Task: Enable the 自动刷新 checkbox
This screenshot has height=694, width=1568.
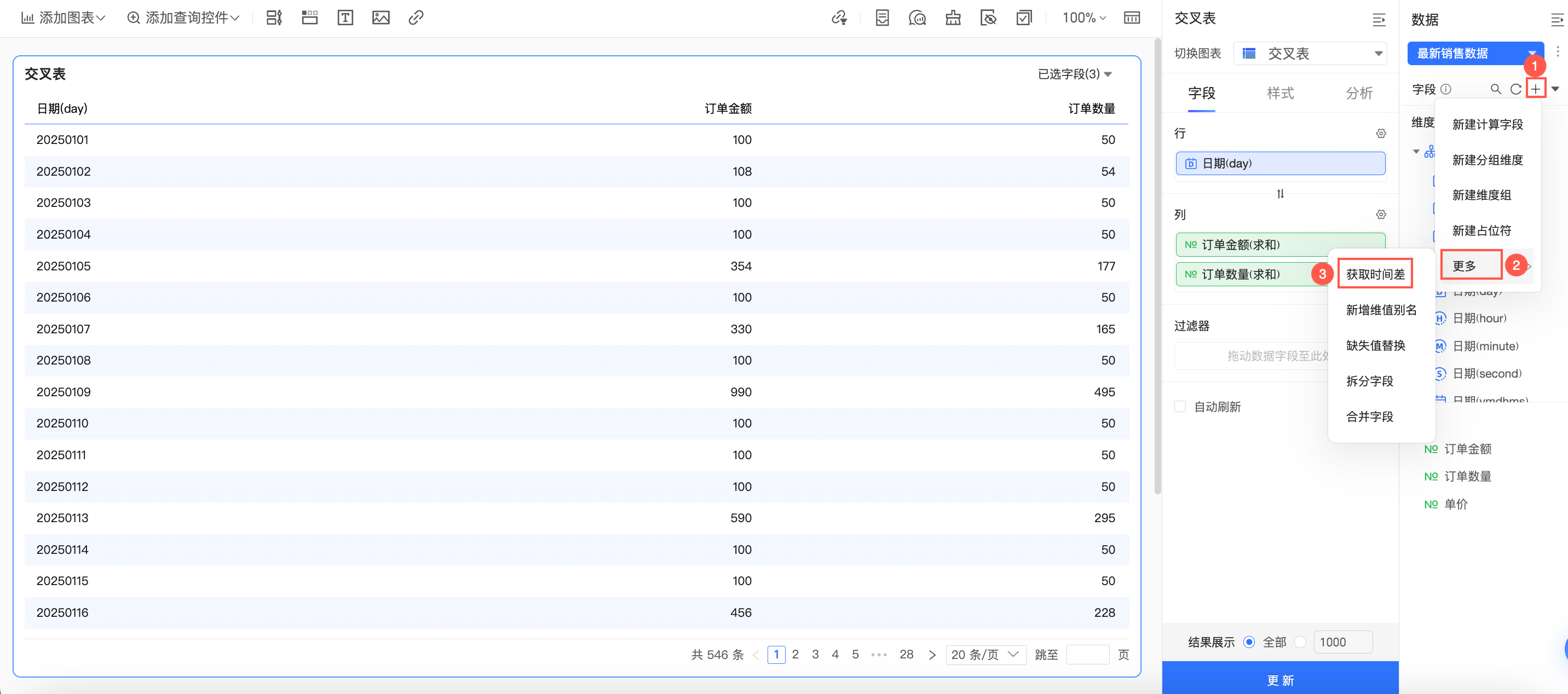Action: (x=1180, y=406)
